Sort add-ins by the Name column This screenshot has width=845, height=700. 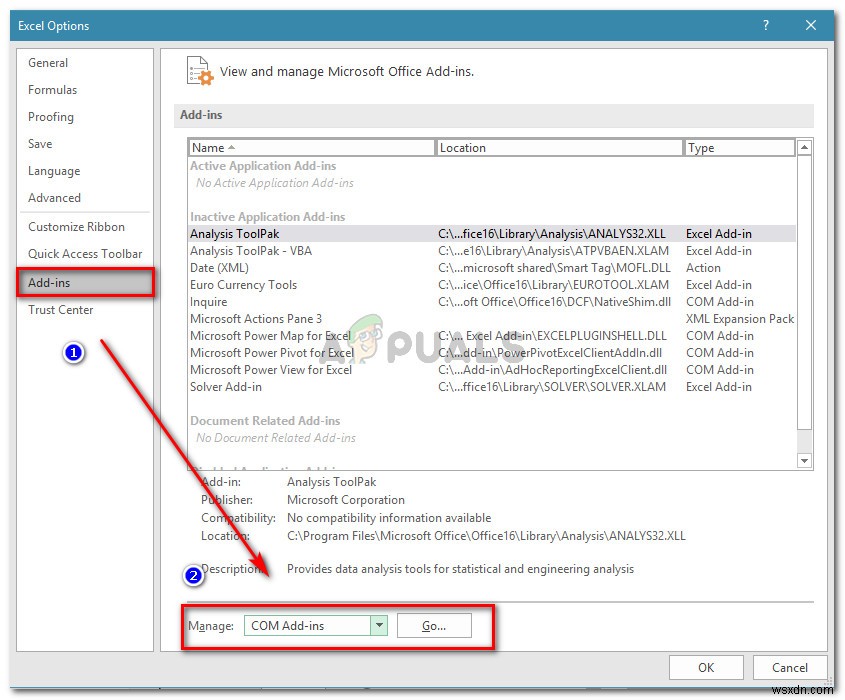click(x=213, y=147)
